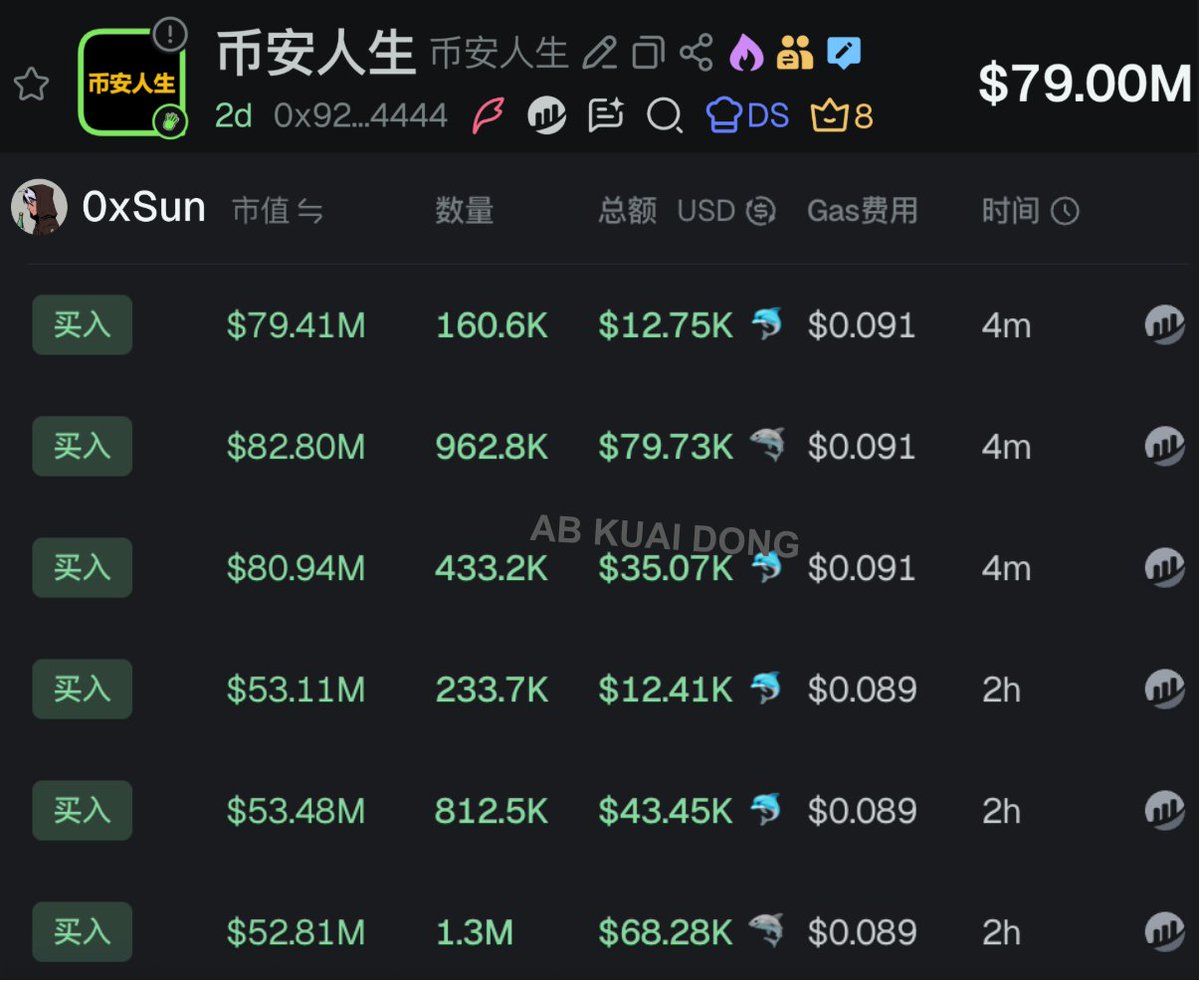Click the sparkle note icon in header
Screen dimensions: 1200x981
606,116
